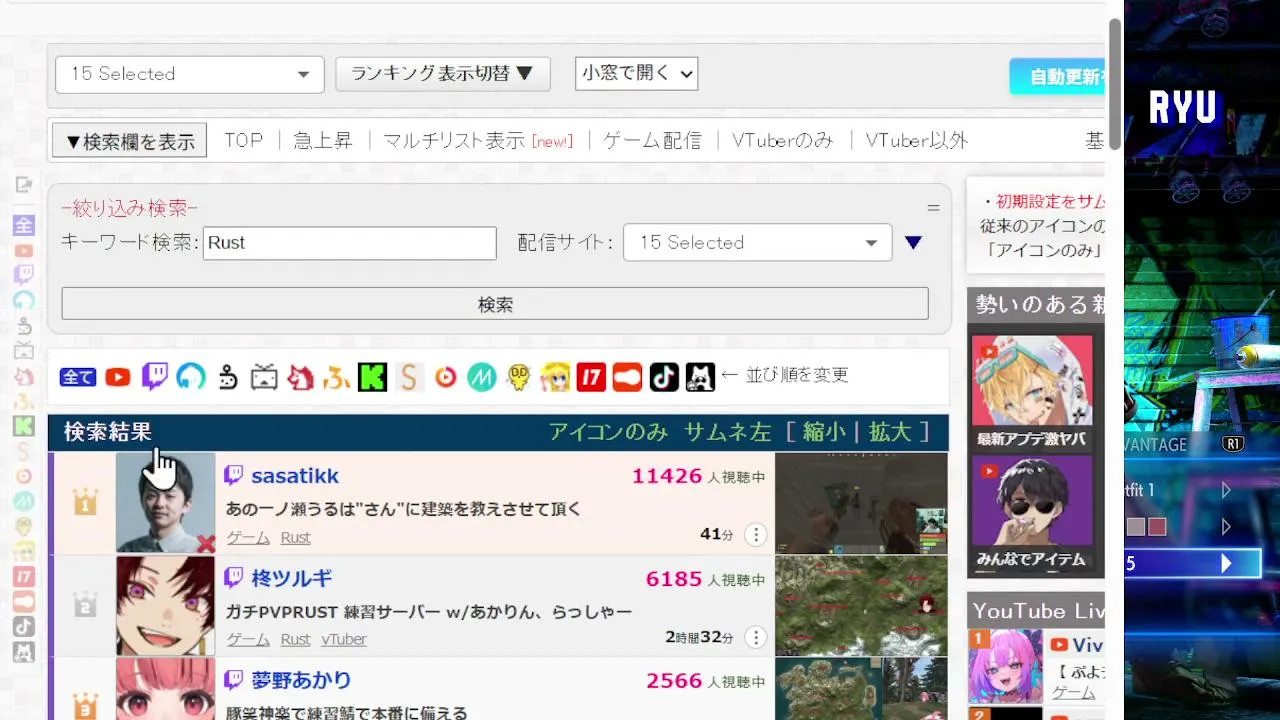Click the dark blue triangle next to 配信サイト
The image size is (1280, 720).
pyautogui.click(x=913, y=243)
